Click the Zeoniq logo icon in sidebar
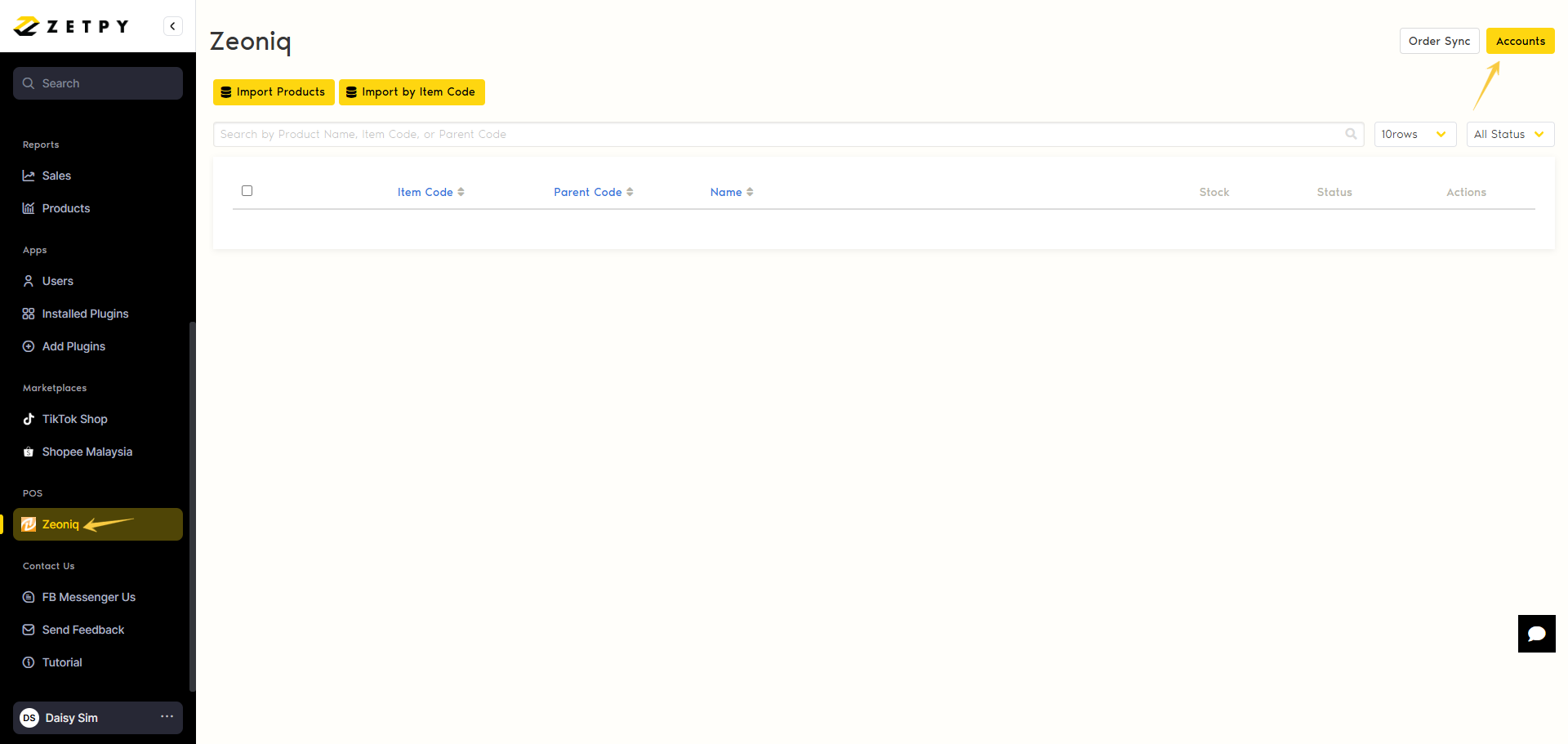 pos(29,524)
